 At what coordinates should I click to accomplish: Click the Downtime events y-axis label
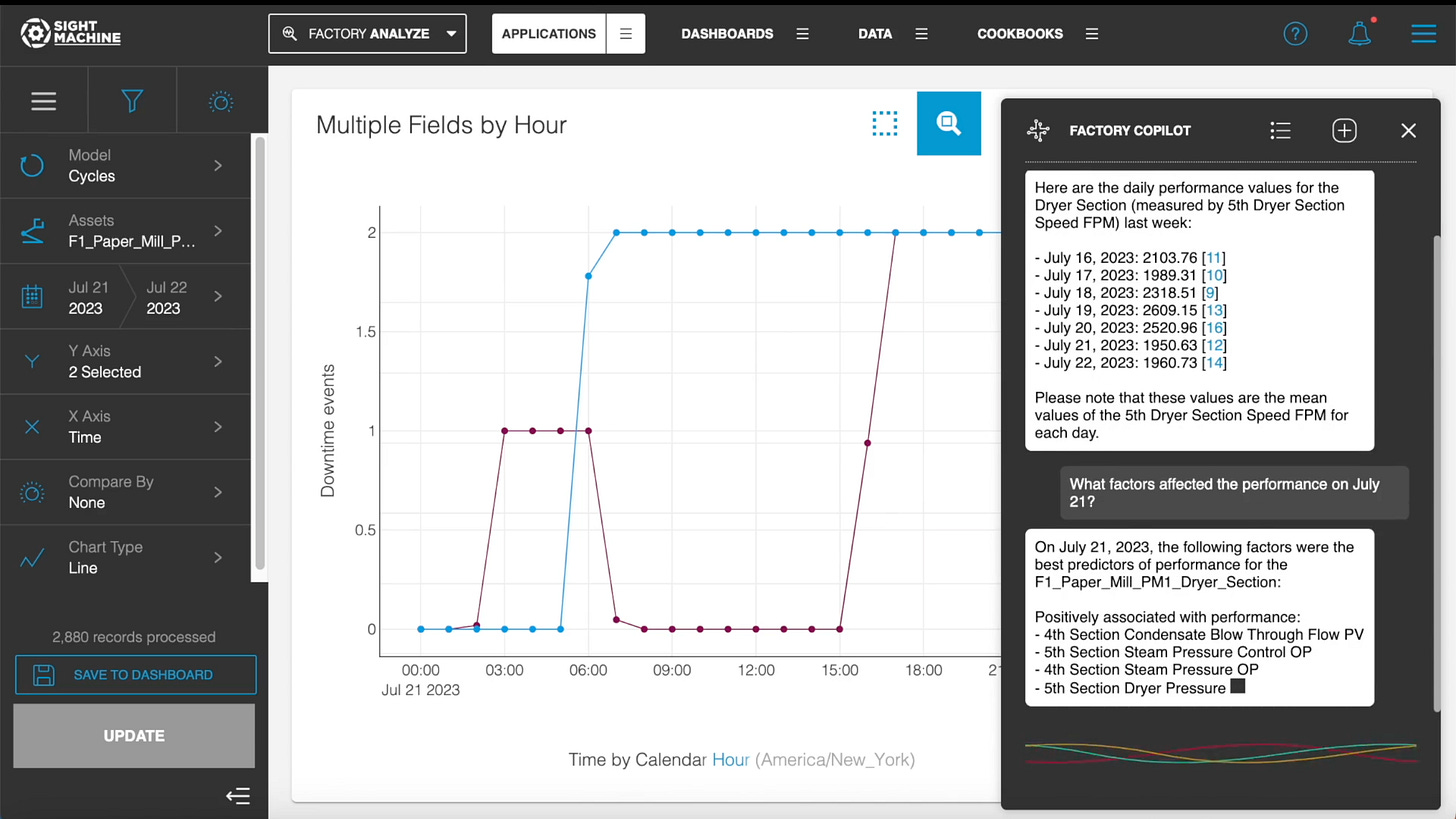[x=328, y=431]
